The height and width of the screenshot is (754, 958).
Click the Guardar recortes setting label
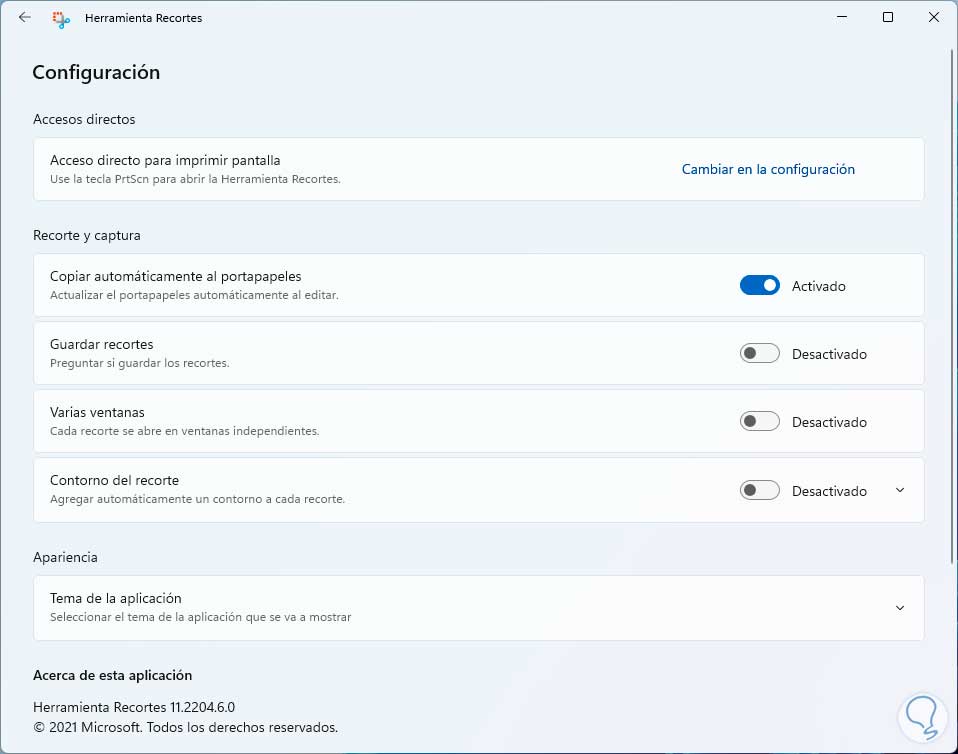tap(102, 344)
